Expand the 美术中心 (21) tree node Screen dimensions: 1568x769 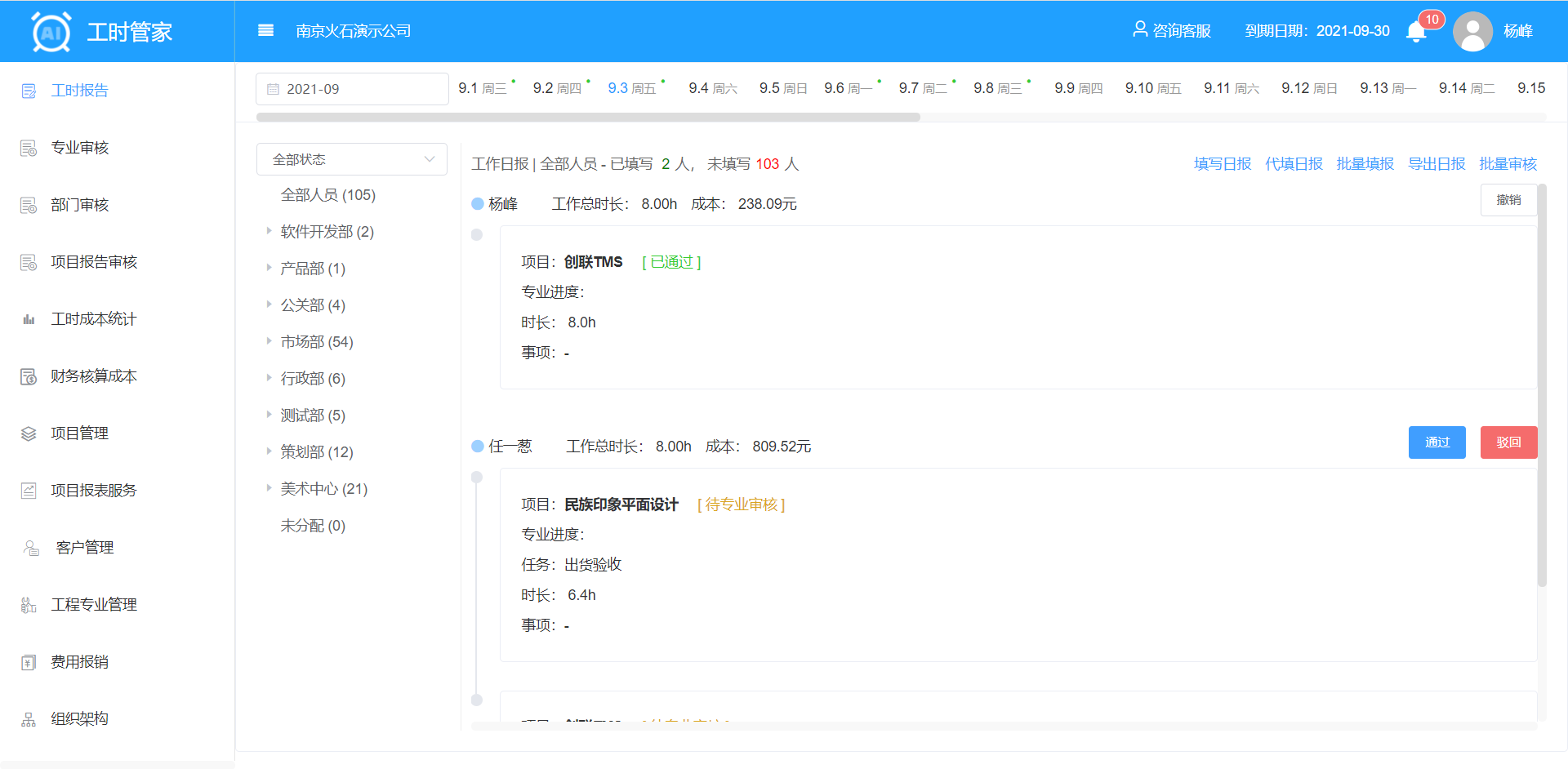point(269,488)
